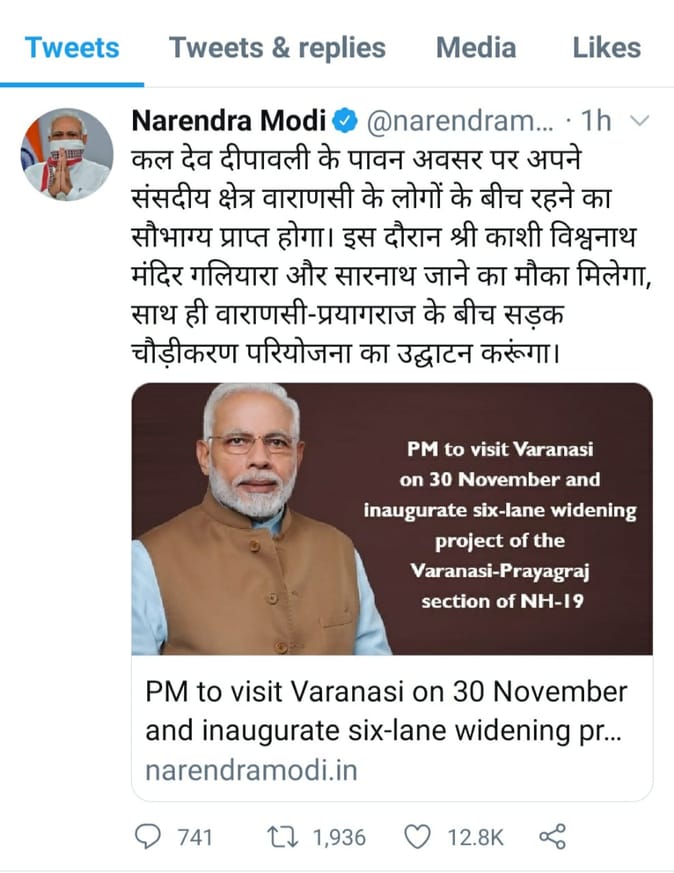Open the link card preview image
Screen dimensions: 674x873
(x=392, y=518)
